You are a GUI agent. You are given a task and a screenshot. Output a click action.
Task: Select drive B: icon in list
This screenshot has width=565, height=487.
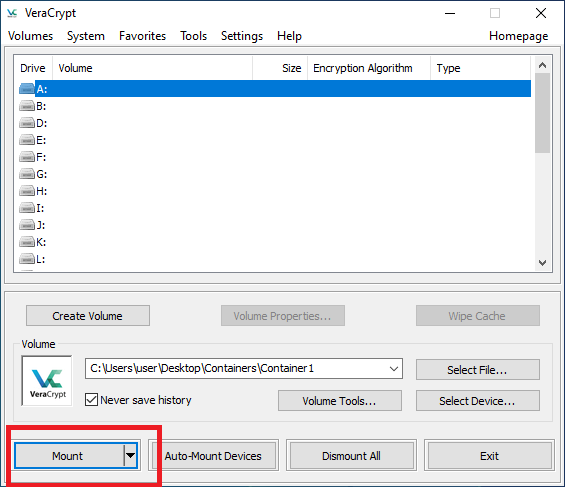[27, 106]
